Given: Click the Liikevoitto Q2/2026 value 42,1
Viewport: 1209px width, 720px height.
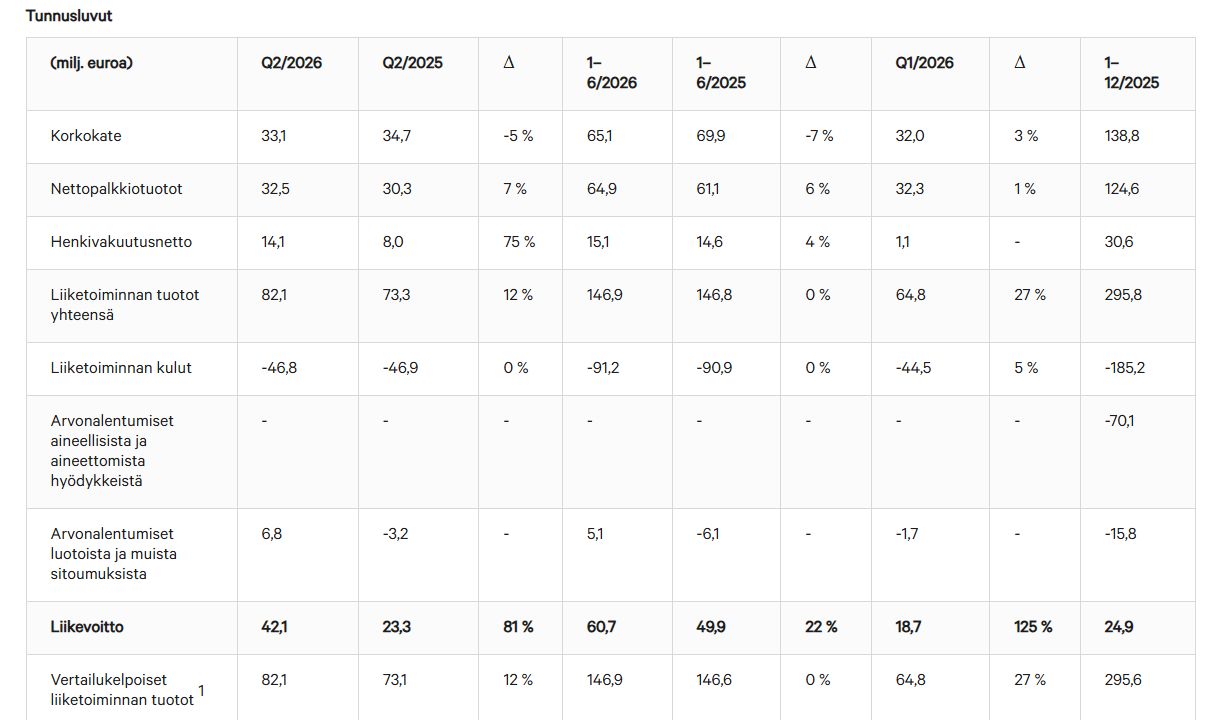Looking at the screenshot, I should [x=274, y=627].
